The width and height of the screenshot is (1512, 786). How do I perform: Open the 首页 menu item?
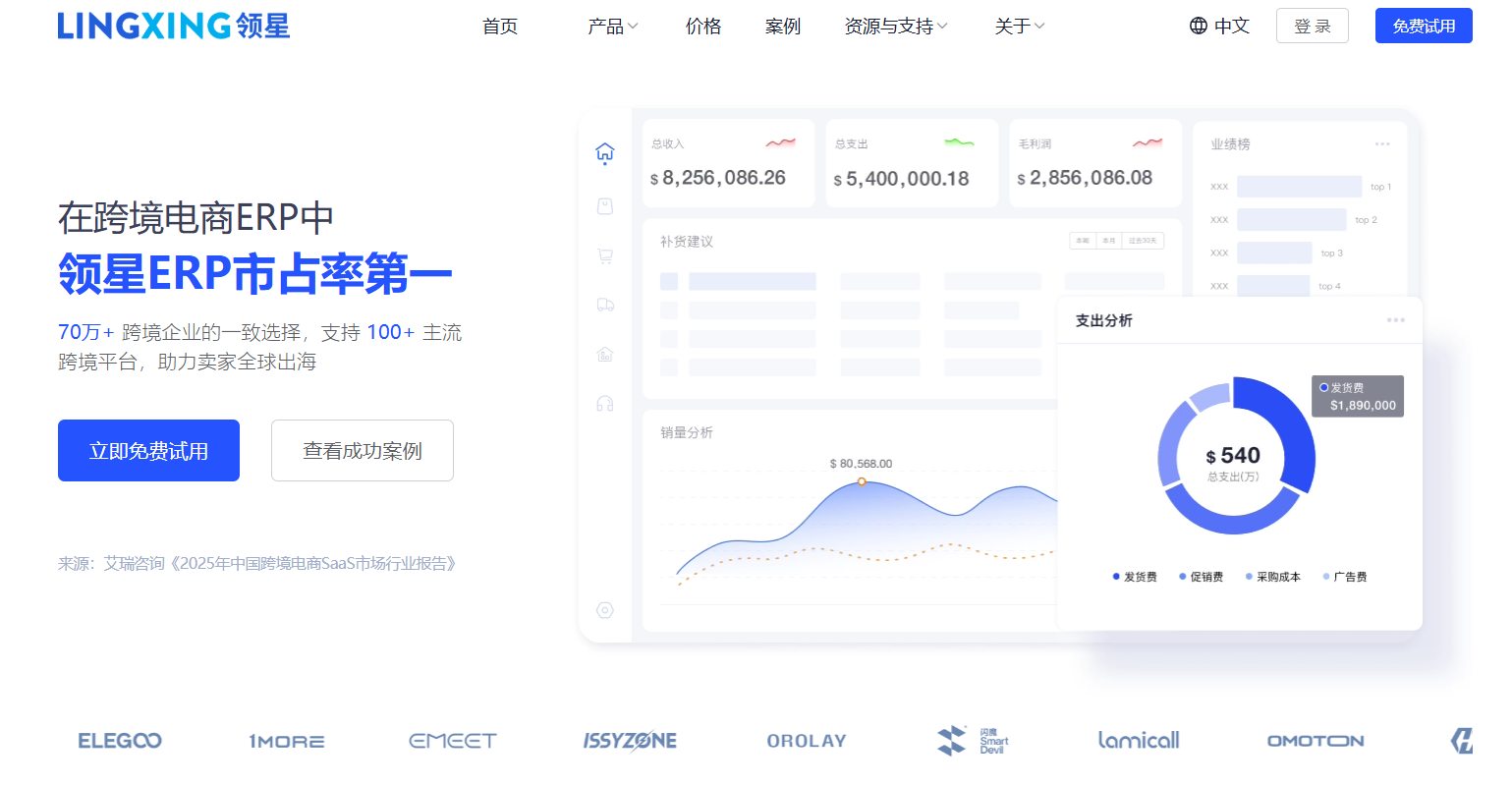[500, 27]
